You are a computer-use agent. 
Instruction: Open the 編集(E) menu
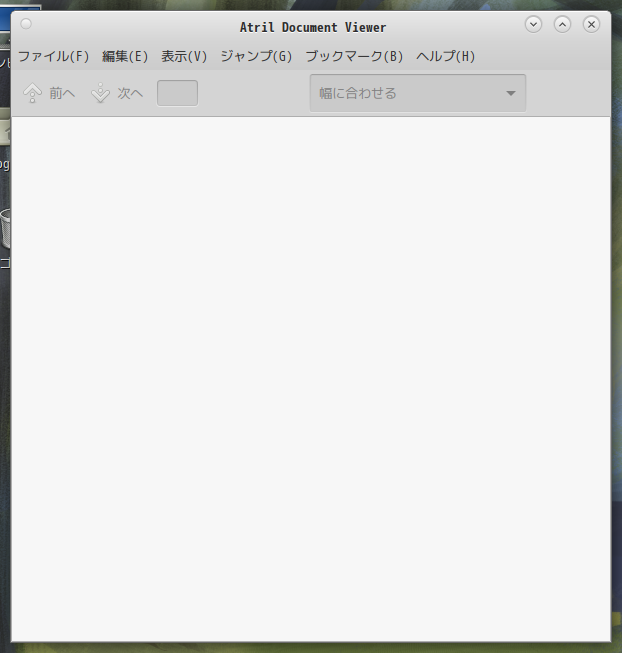pyautogui.click(x=125, y=56)
